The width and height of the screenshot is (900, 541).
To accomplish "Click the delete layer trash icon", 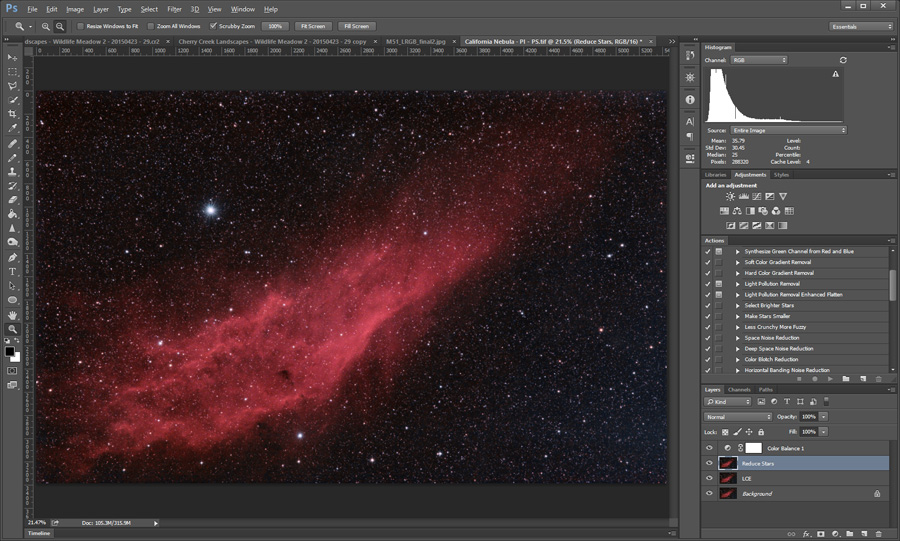I will pos(879,534).
